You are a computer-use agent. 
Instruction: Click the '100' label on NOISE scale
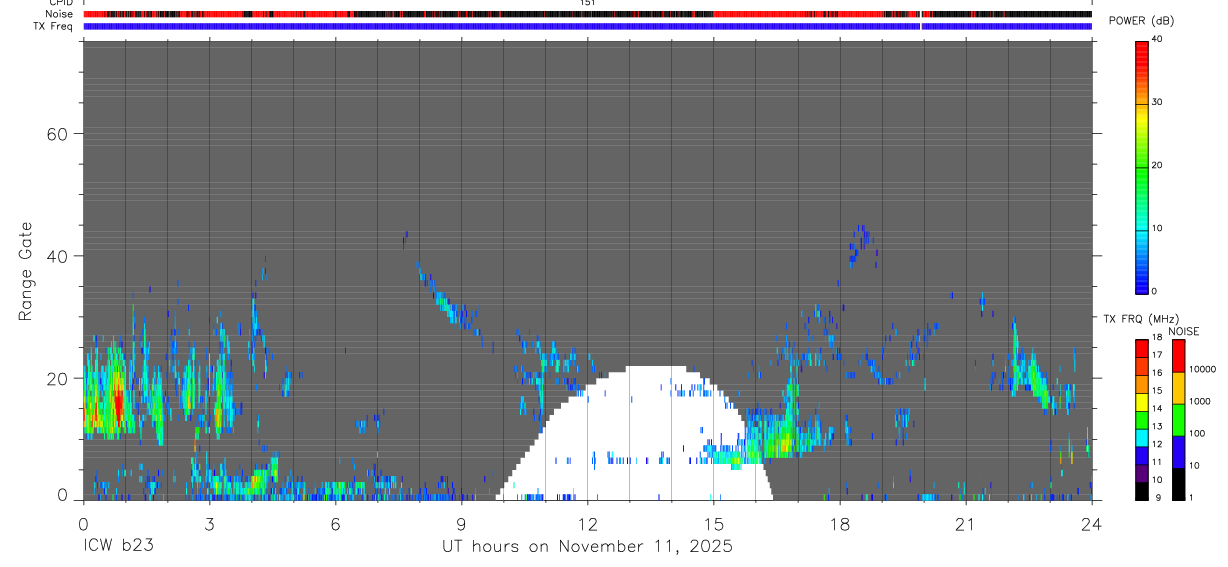pos(1197,433)
